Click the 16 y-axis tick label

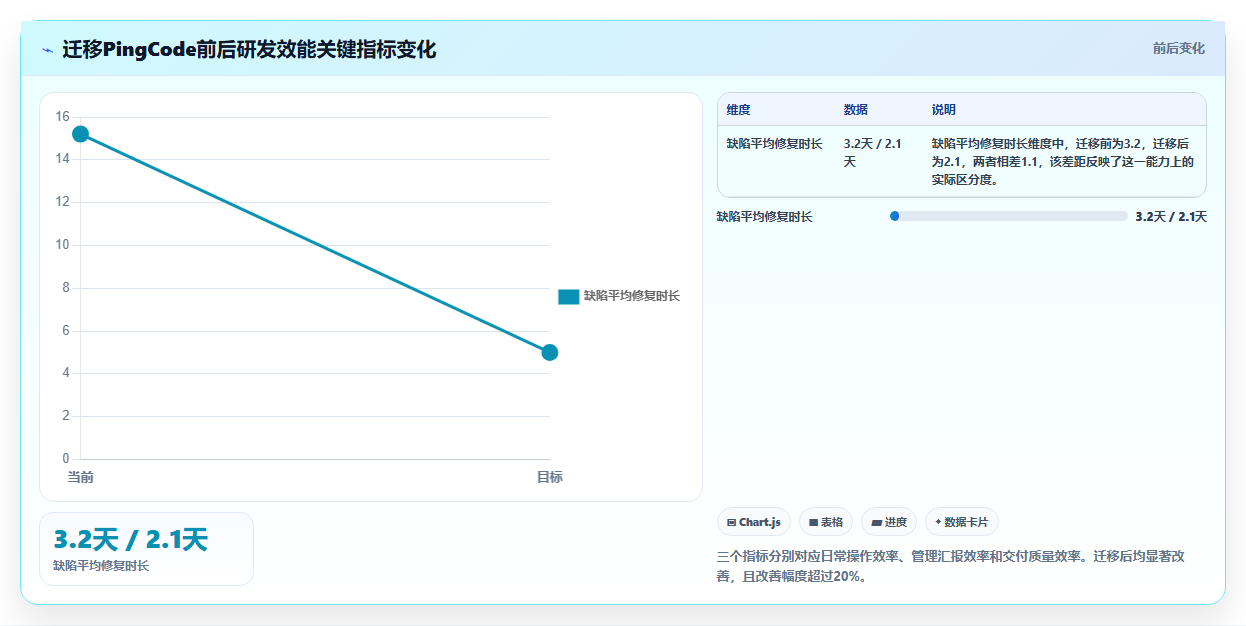coord(62,116)
